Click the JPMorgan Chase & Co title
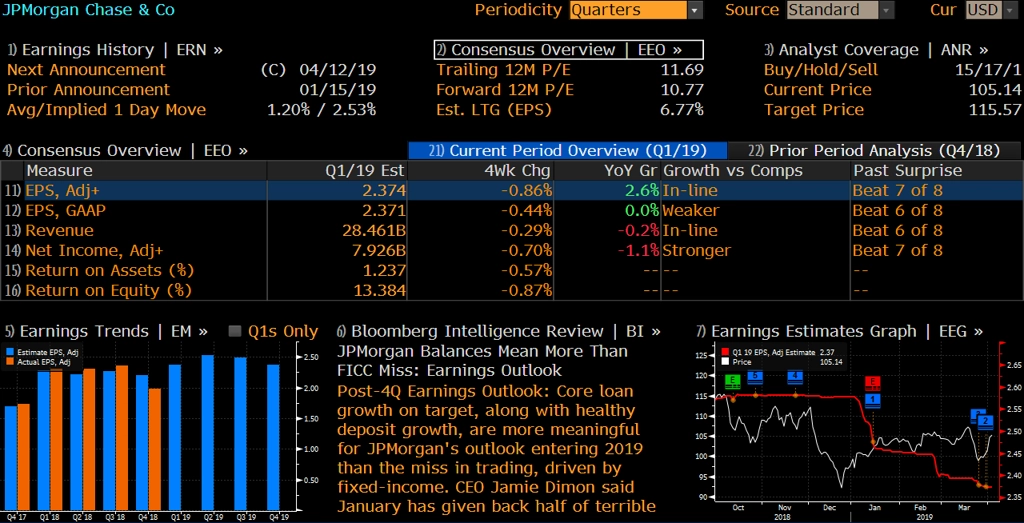The height and width of the screenshot is (523, 1024). pos(89,10)
